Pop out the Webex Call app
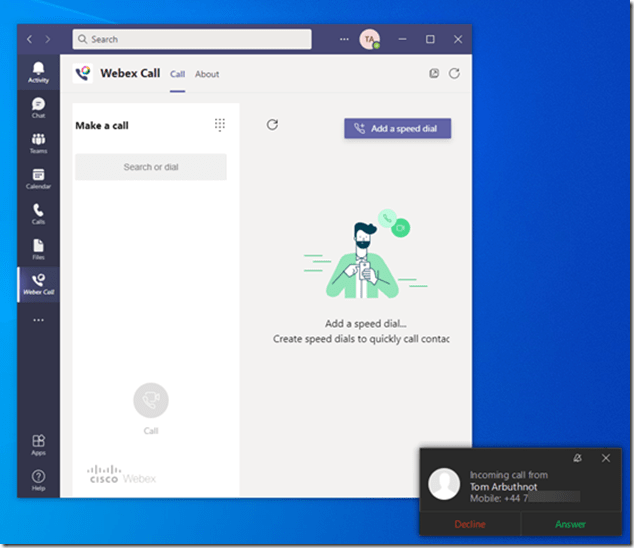Image resolution: width=634 pixels, height=548 pixels. 434,73
